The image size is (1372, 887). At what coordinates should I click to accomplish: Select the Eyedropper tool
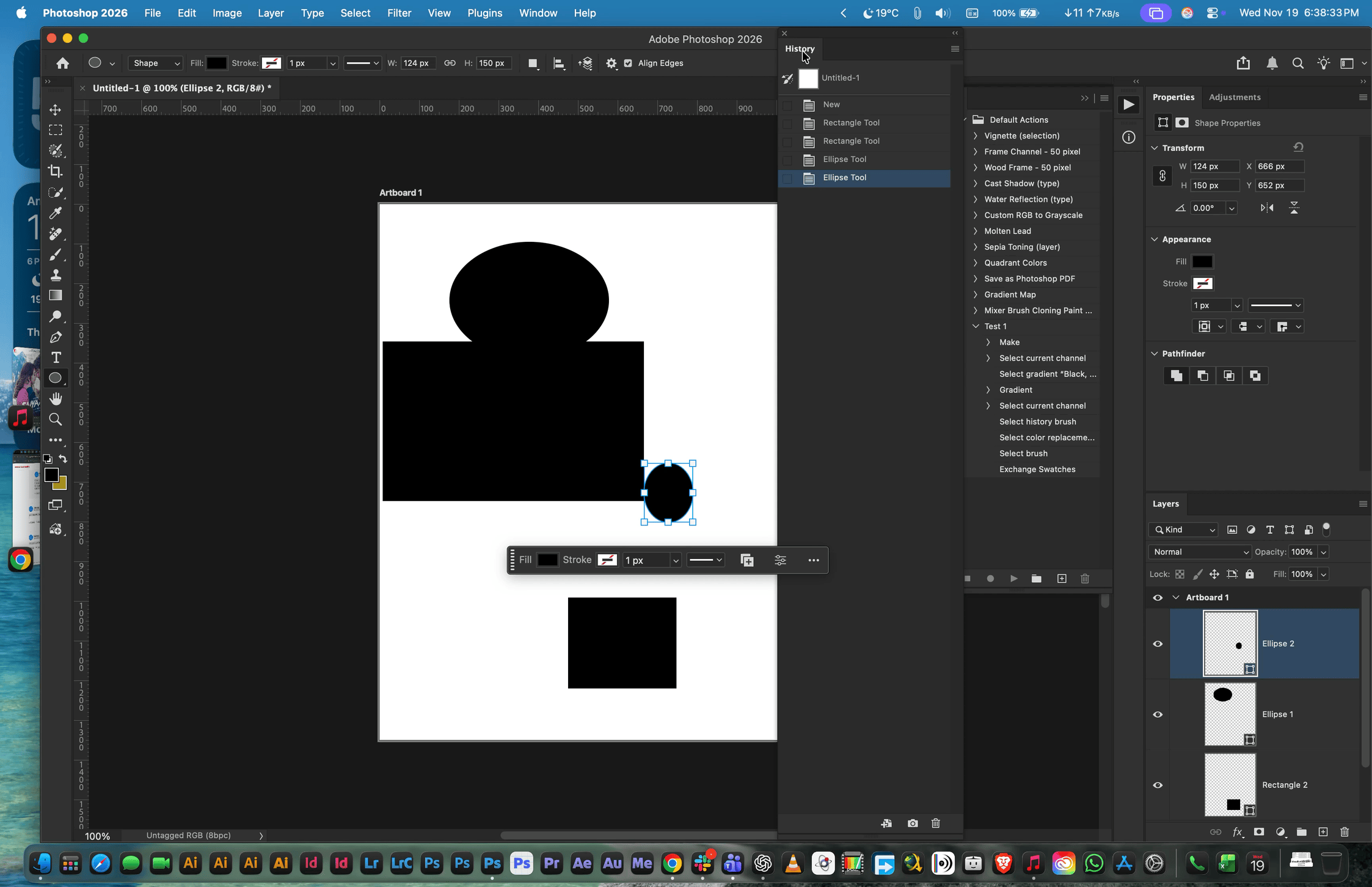(56, 213)
